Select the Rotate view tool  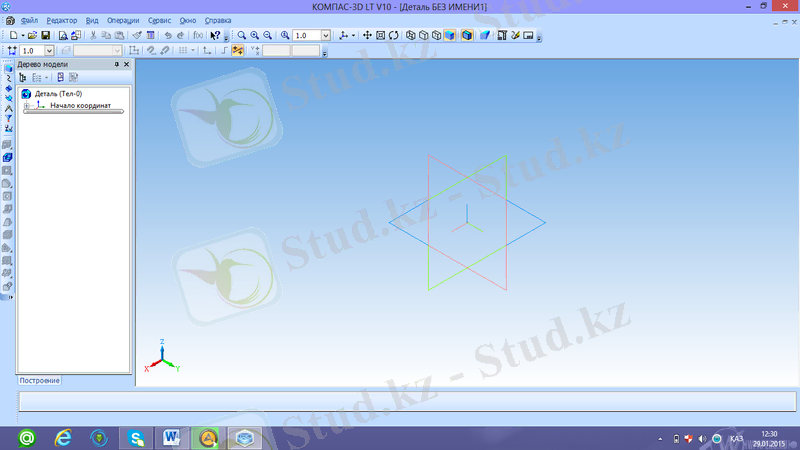pos(394,35)
